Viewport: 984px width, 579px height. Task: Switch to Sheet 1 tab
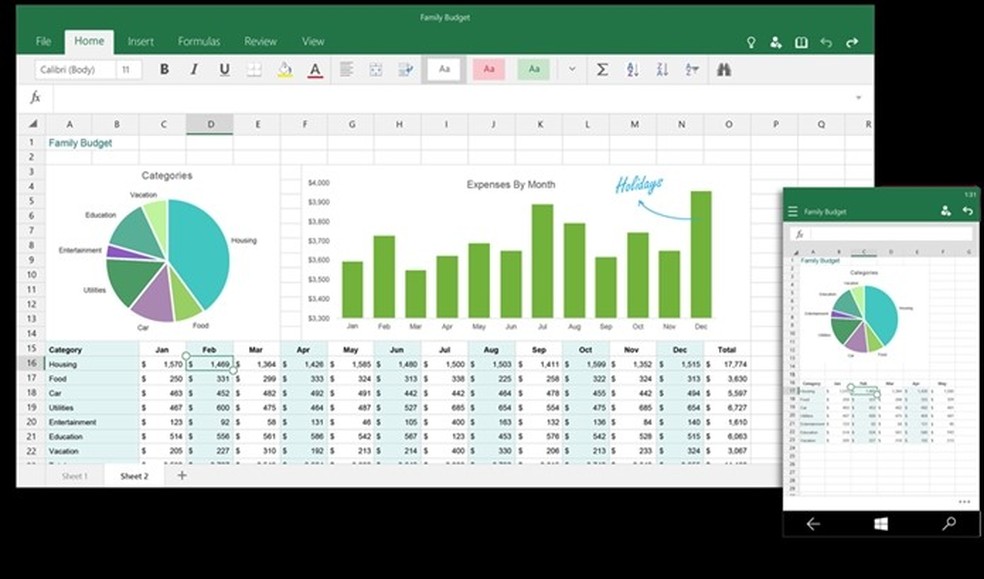[x=74, y=476]
